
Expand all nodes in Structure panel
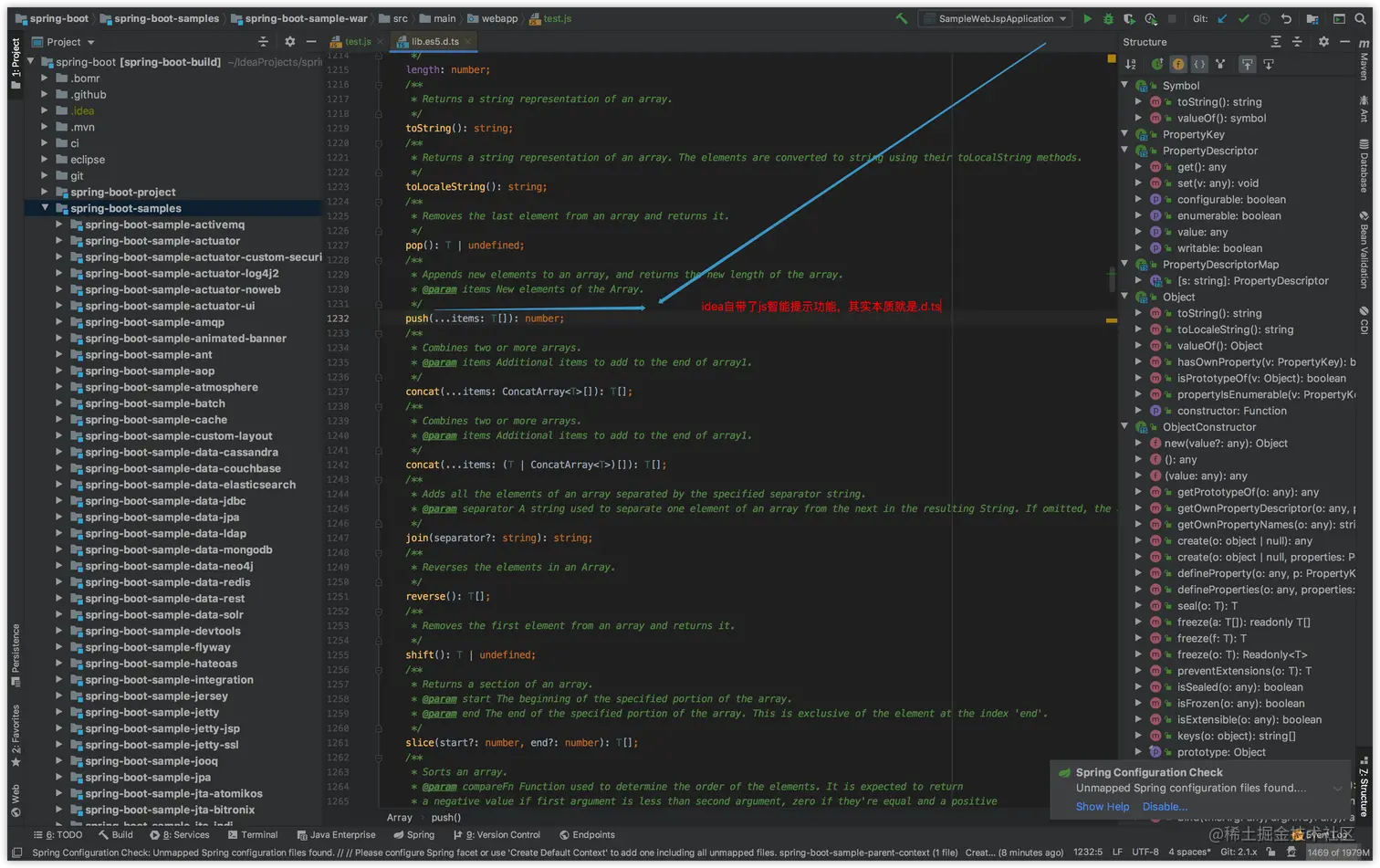1276,42
